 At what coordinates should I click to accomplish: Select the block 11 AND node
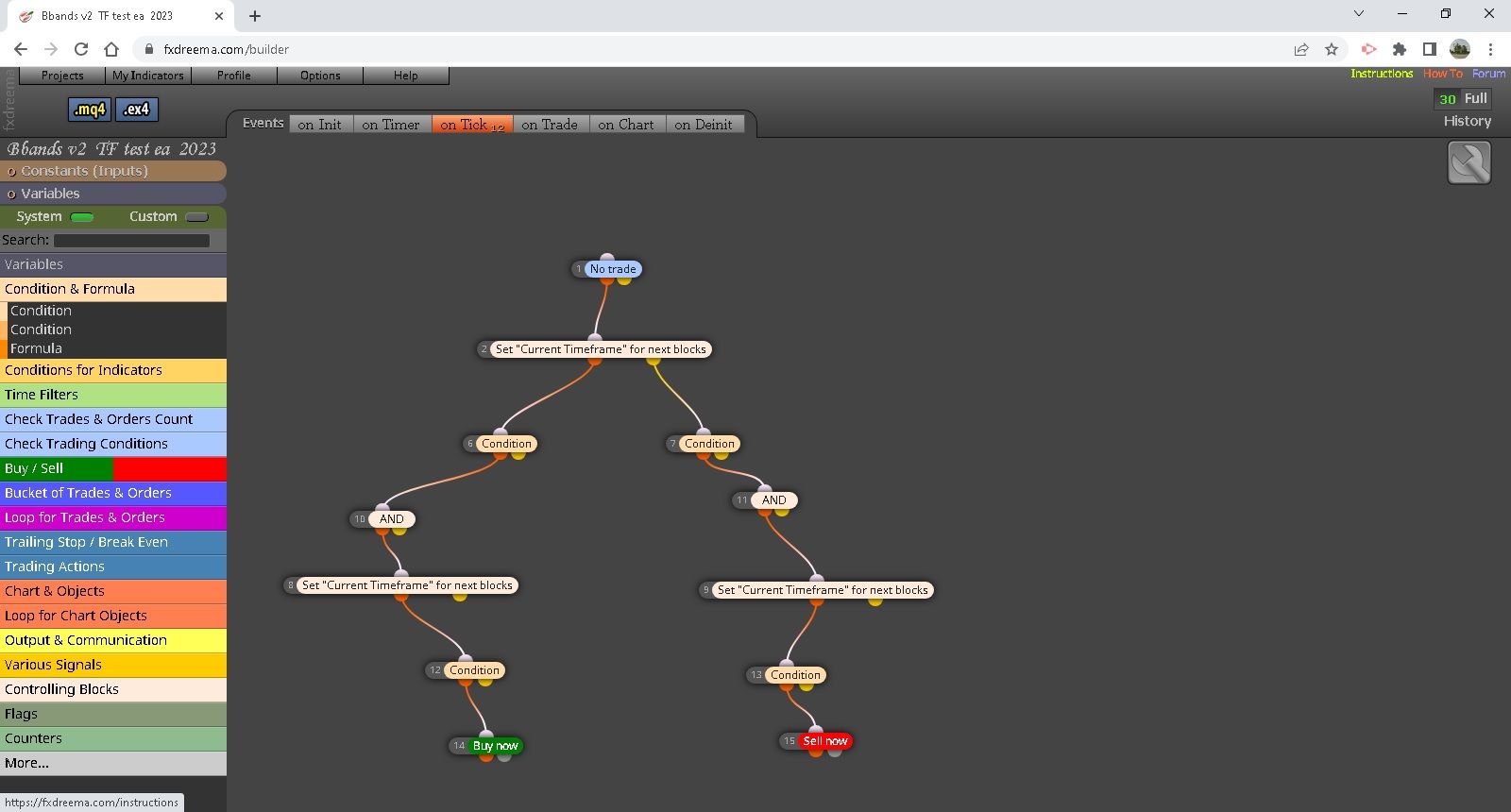pos(773,500)
